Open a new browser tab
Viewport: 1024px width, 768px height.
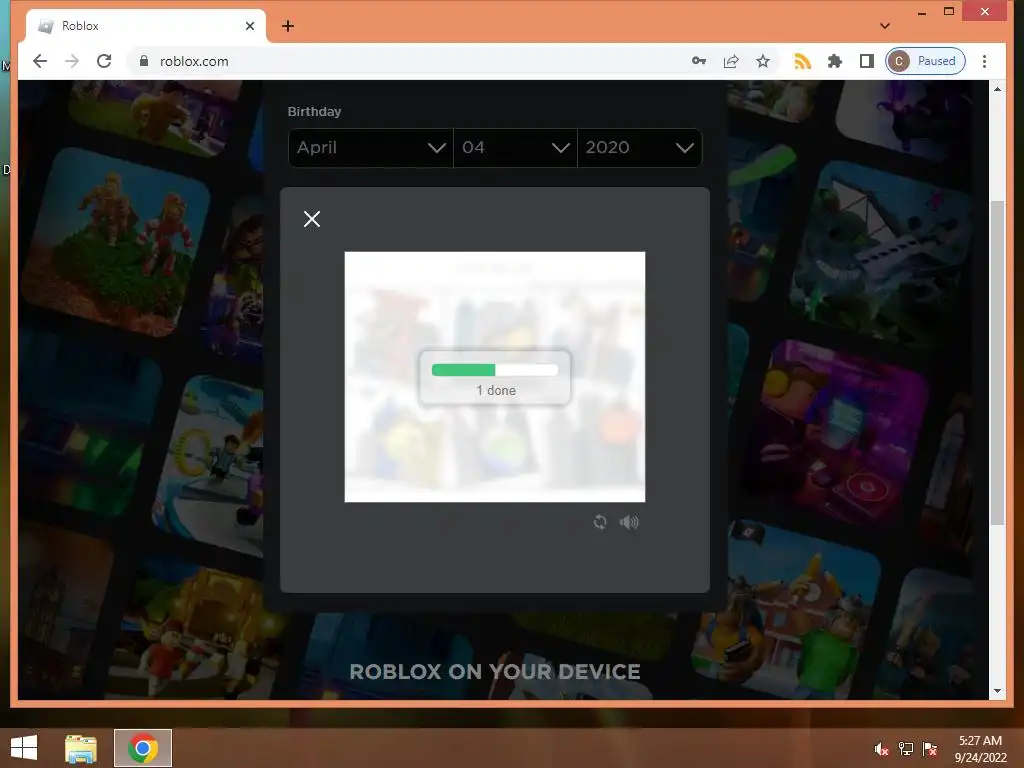point(288,26)
